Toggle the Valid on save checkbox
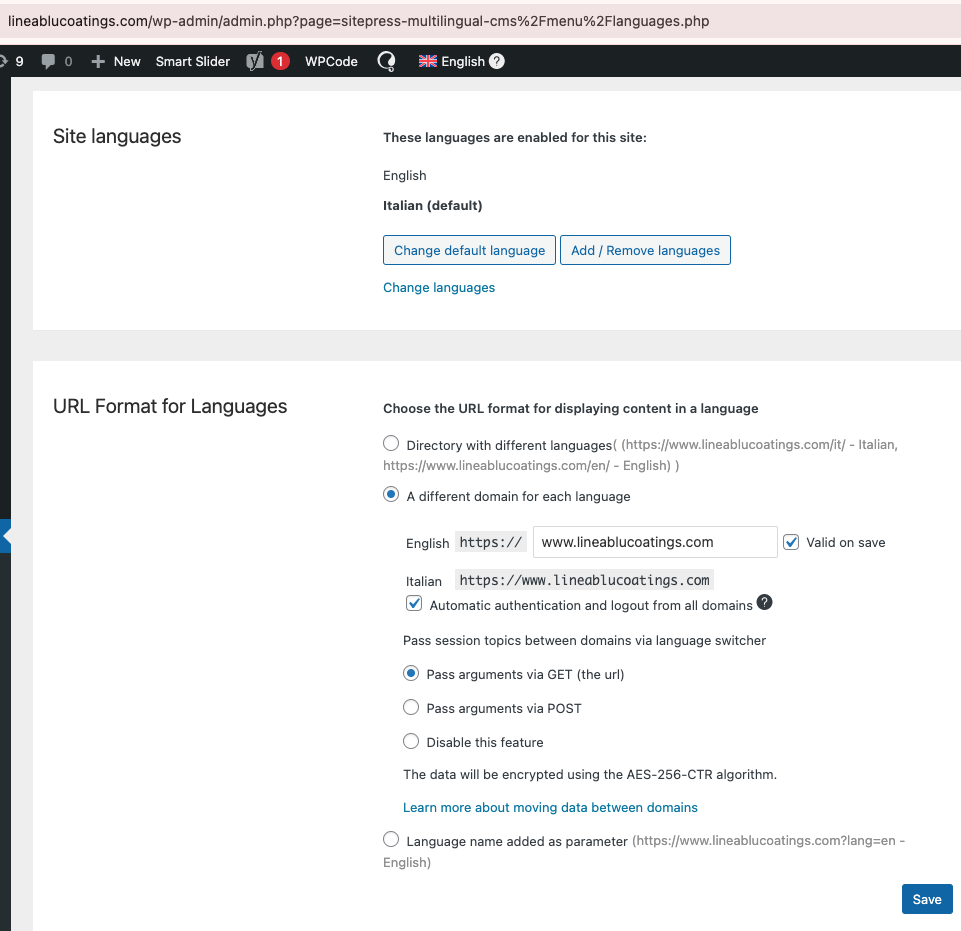Screen dimensions: 961x931 click(791, 542)
